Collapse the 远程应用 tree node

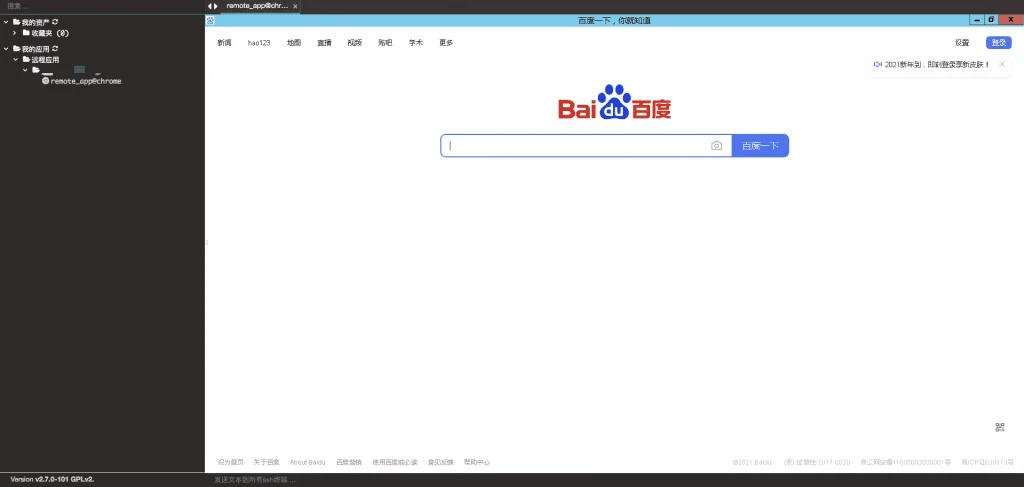coord(16,59)
